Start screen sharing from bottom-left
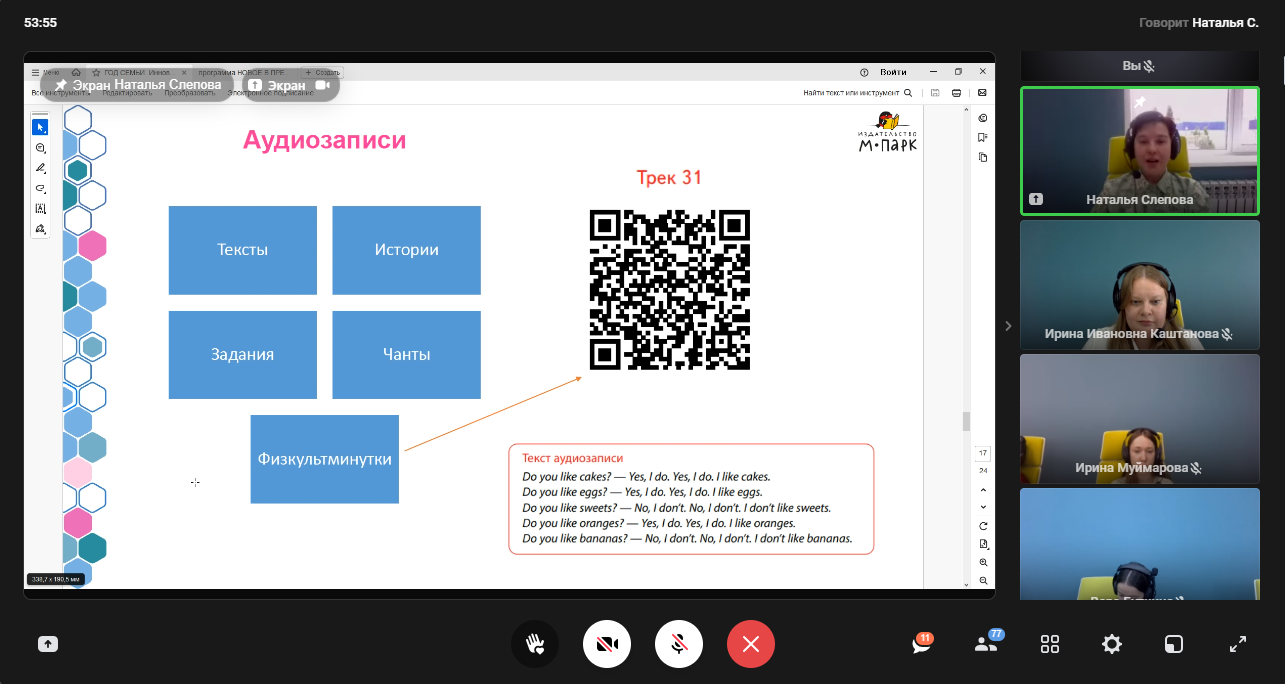This screenshot has width=1285, height=684. (x=48, y=645)
